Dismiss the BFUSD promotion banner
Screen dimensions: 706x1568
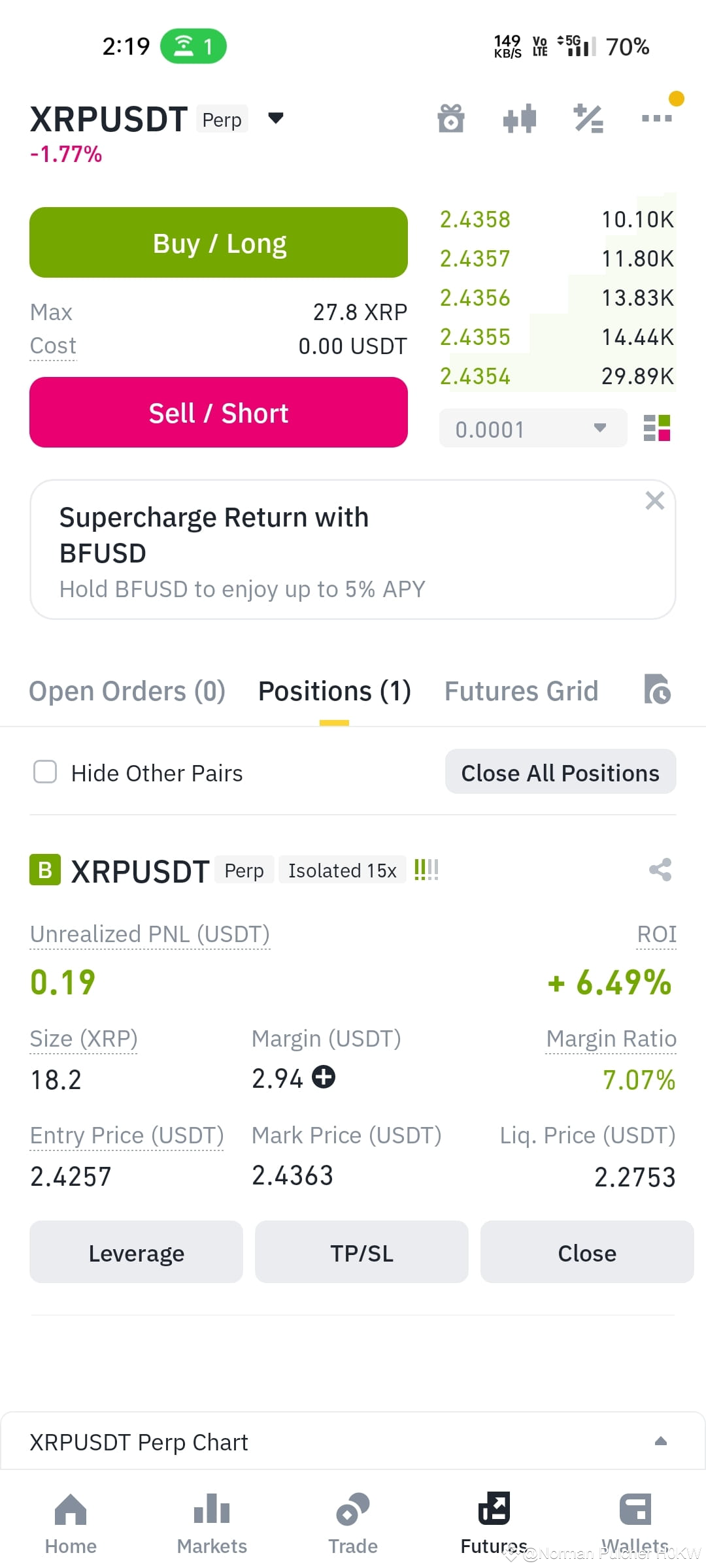pyautogui.click(x=654, y=501)
